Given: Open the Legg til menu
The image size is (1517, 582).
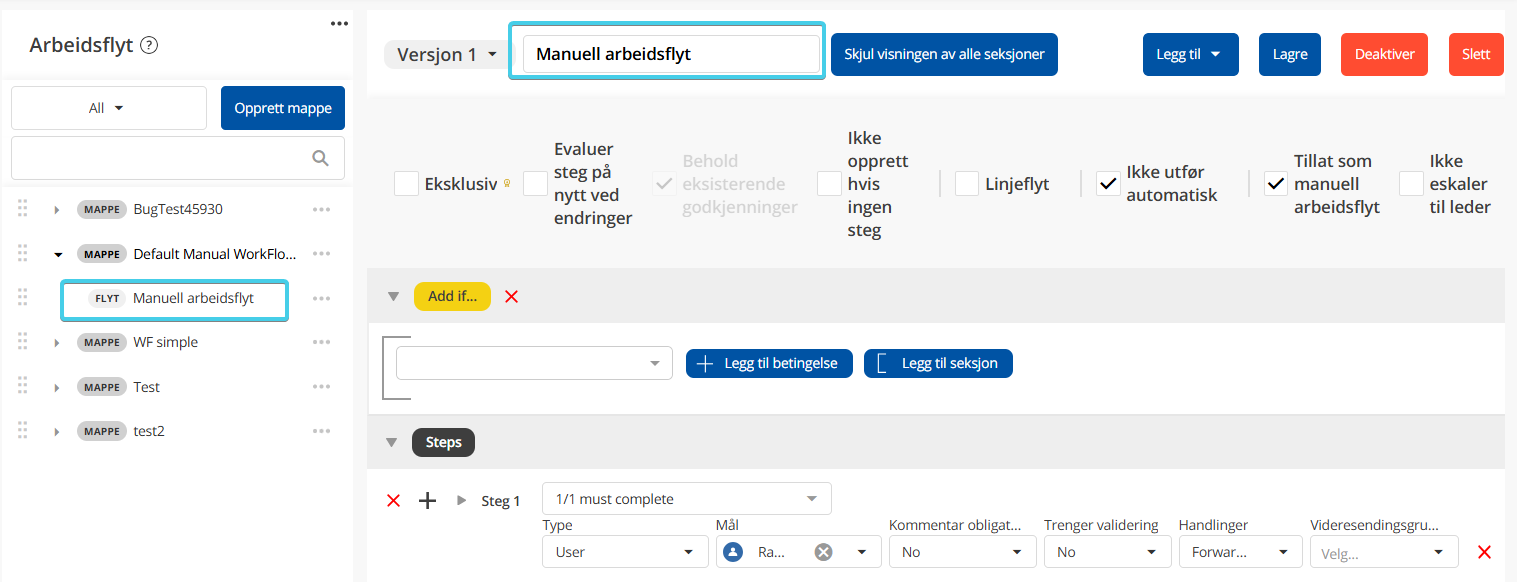Looking at the screenshot, I should point(1190,55).
